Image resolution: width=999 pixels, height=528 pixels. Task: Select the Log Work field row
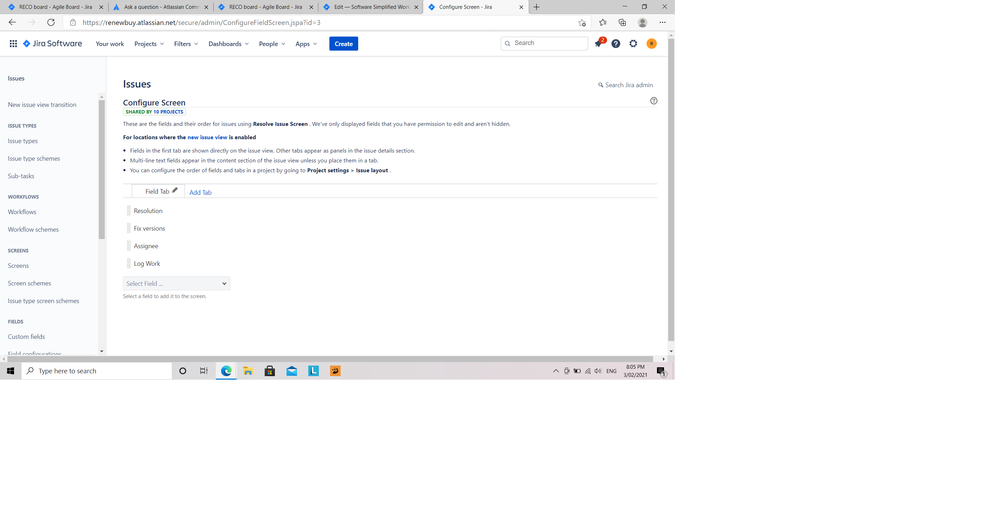tap(147, 264)
